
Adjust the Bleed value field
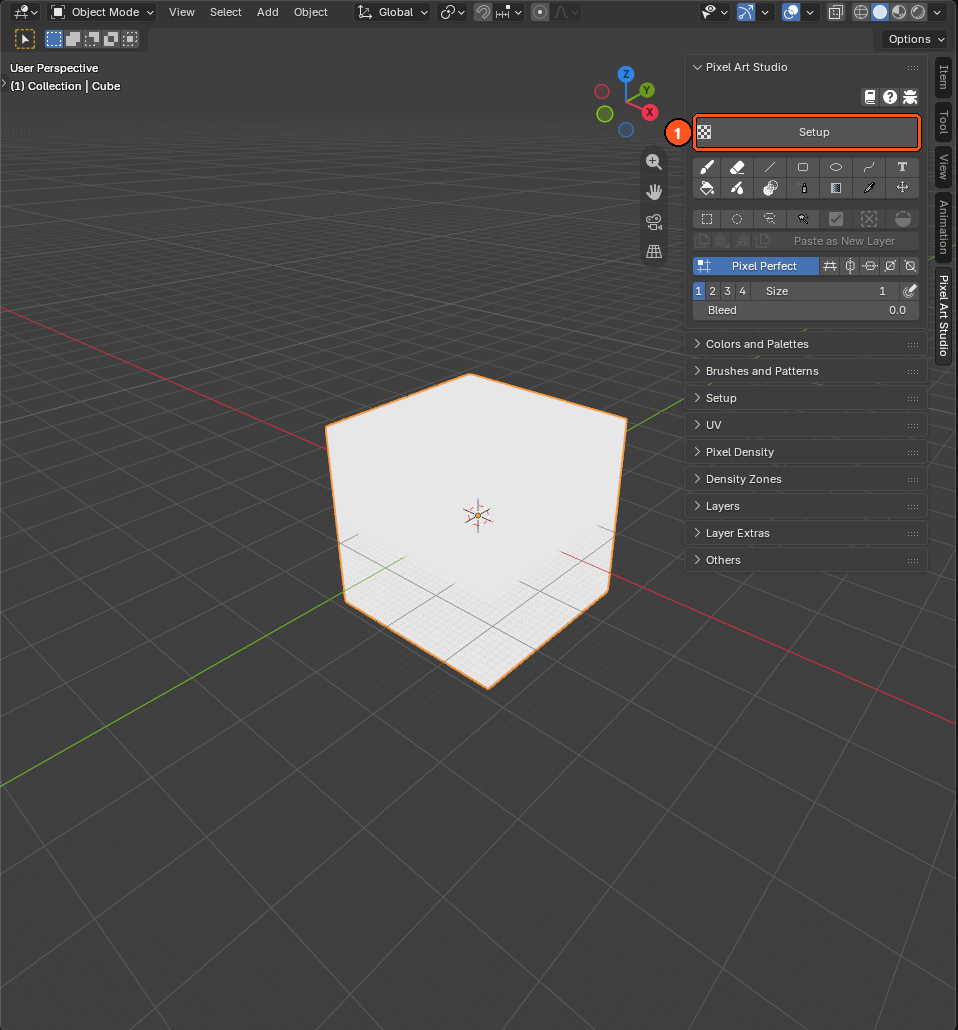806,310
